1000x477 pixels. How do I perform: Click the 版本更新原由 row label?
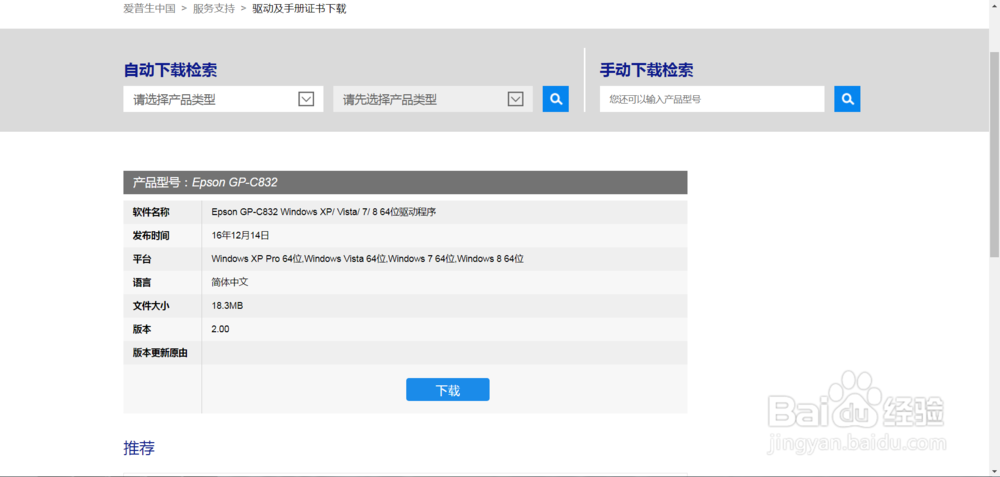point(160,353)
